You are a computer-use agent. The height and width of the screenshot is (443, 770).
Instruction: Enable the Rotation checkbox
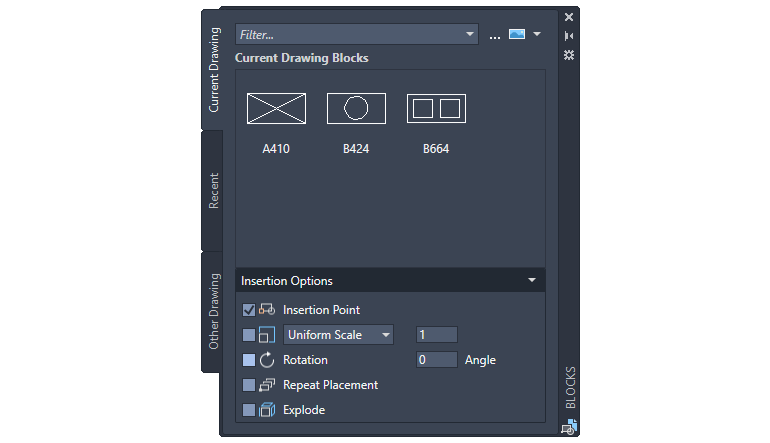249,360
